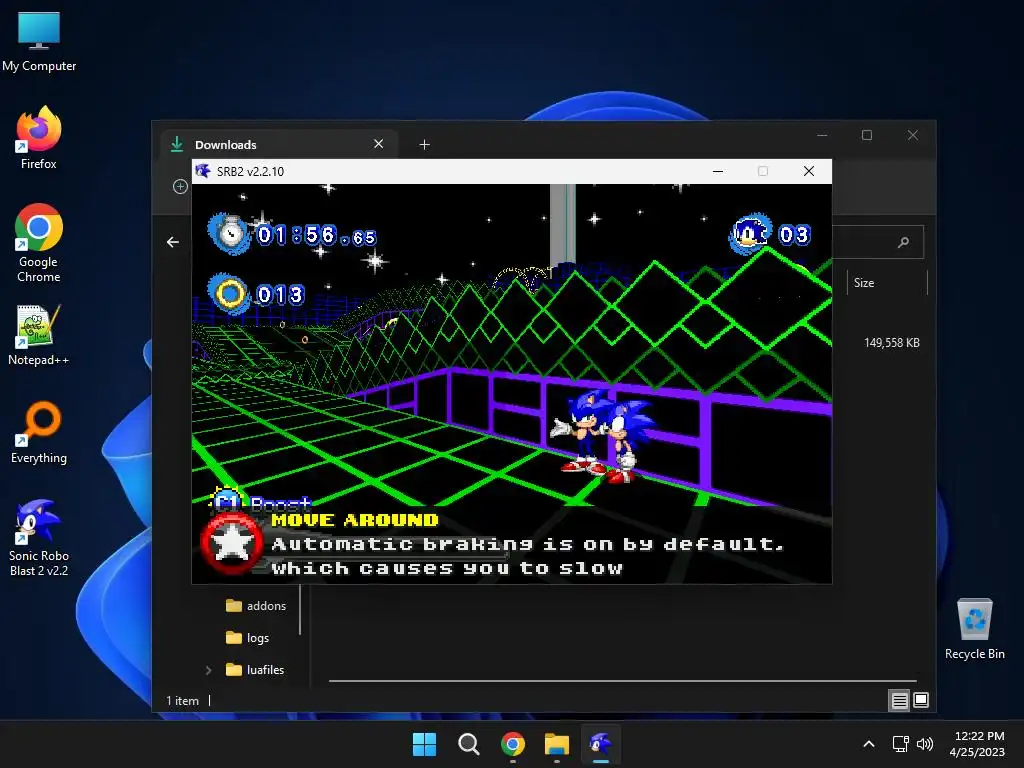The height and width of the screenshot is (768, 1024).
Task: Click the New item plus icon in Explorer
Action: point(180,187)
